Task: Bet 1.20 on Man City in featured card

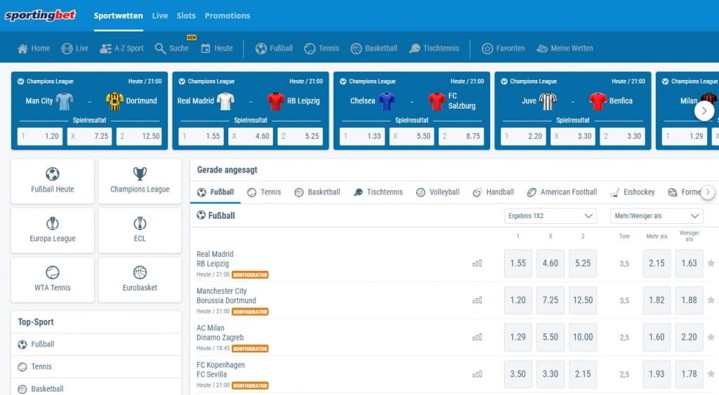Action: tap(40, 136)
